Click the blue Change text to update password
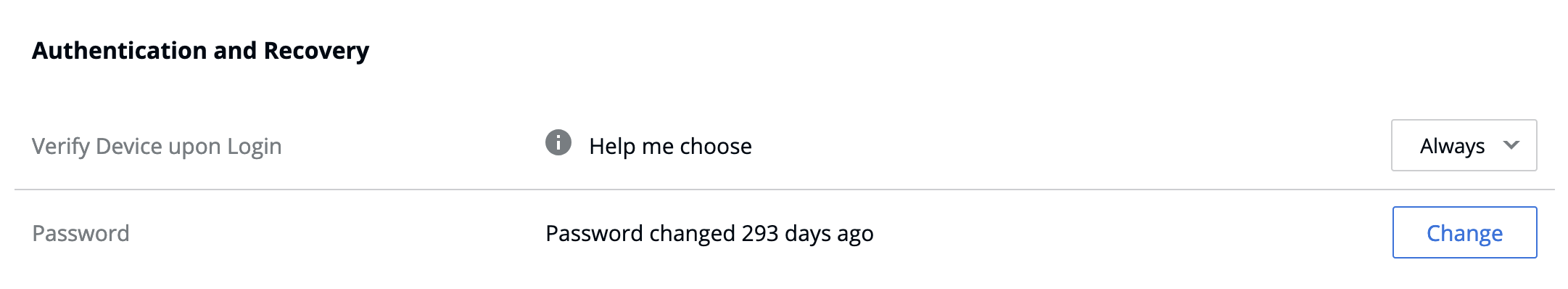This screenshot has height=289, width=1568. tap(1464, 234)
